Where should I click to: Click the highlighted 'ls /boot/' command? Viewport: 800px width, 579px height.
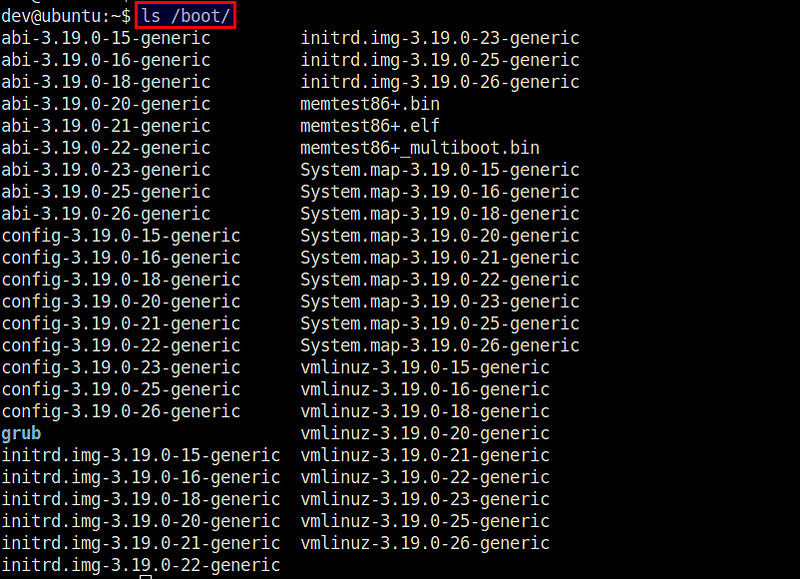pyautogui.click(x=186, y=16)
